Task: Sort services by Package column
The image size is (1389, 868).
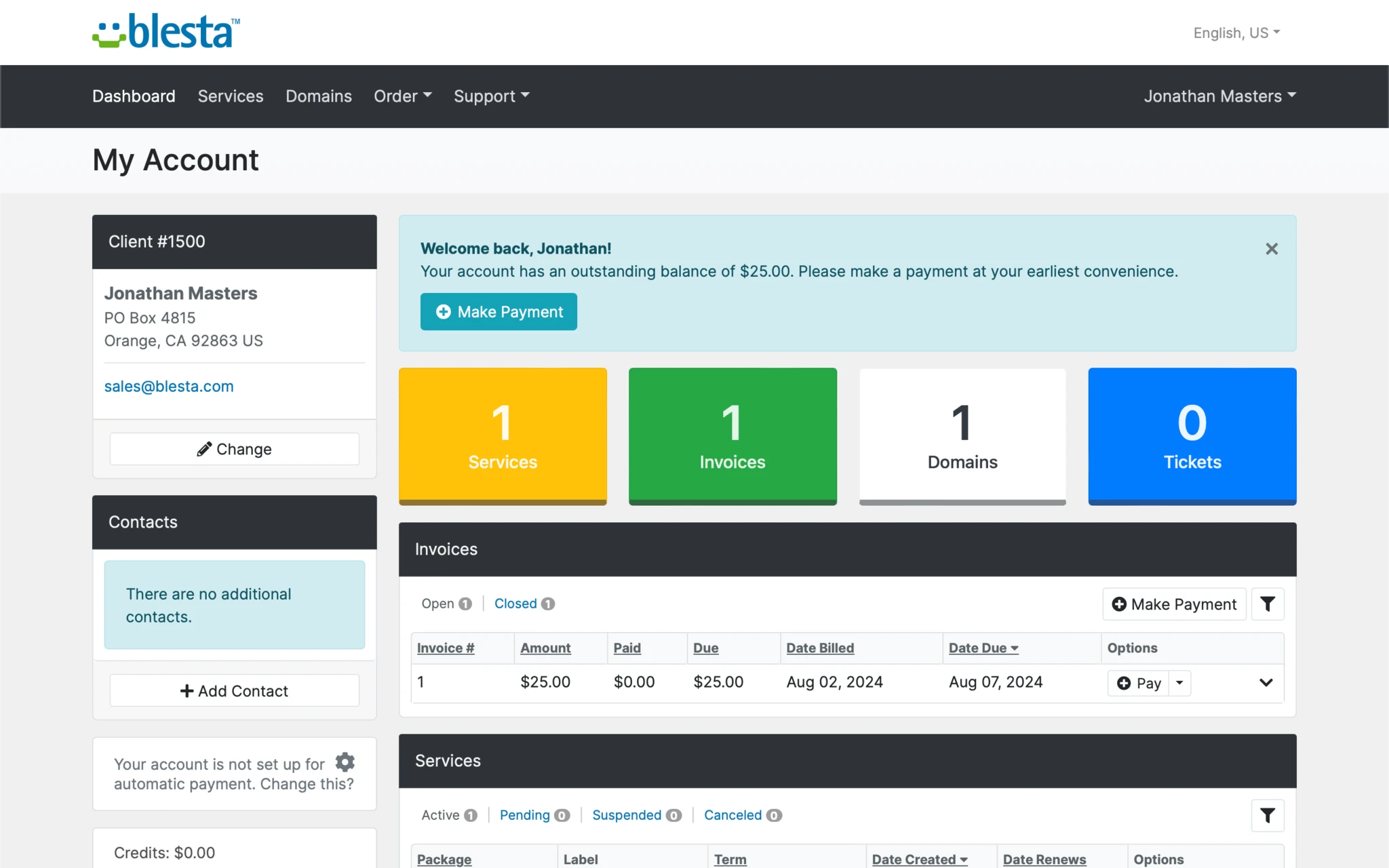Action: pyautogui.click(x=444, y=859)
